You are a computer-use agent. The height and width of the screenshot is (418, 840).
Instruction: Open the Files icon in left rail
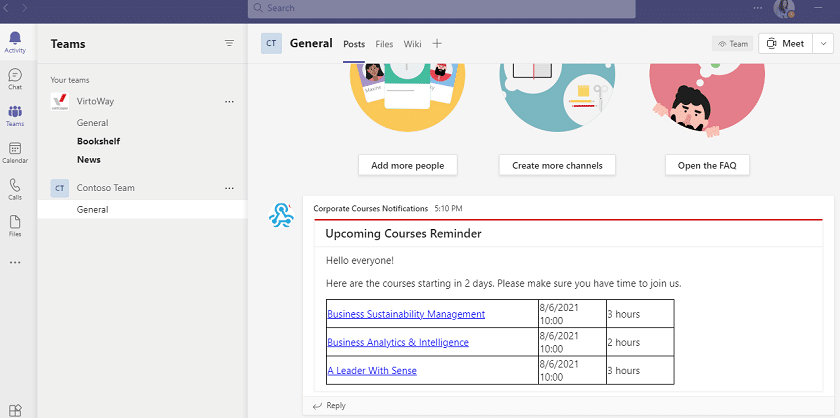coord(15,226)
